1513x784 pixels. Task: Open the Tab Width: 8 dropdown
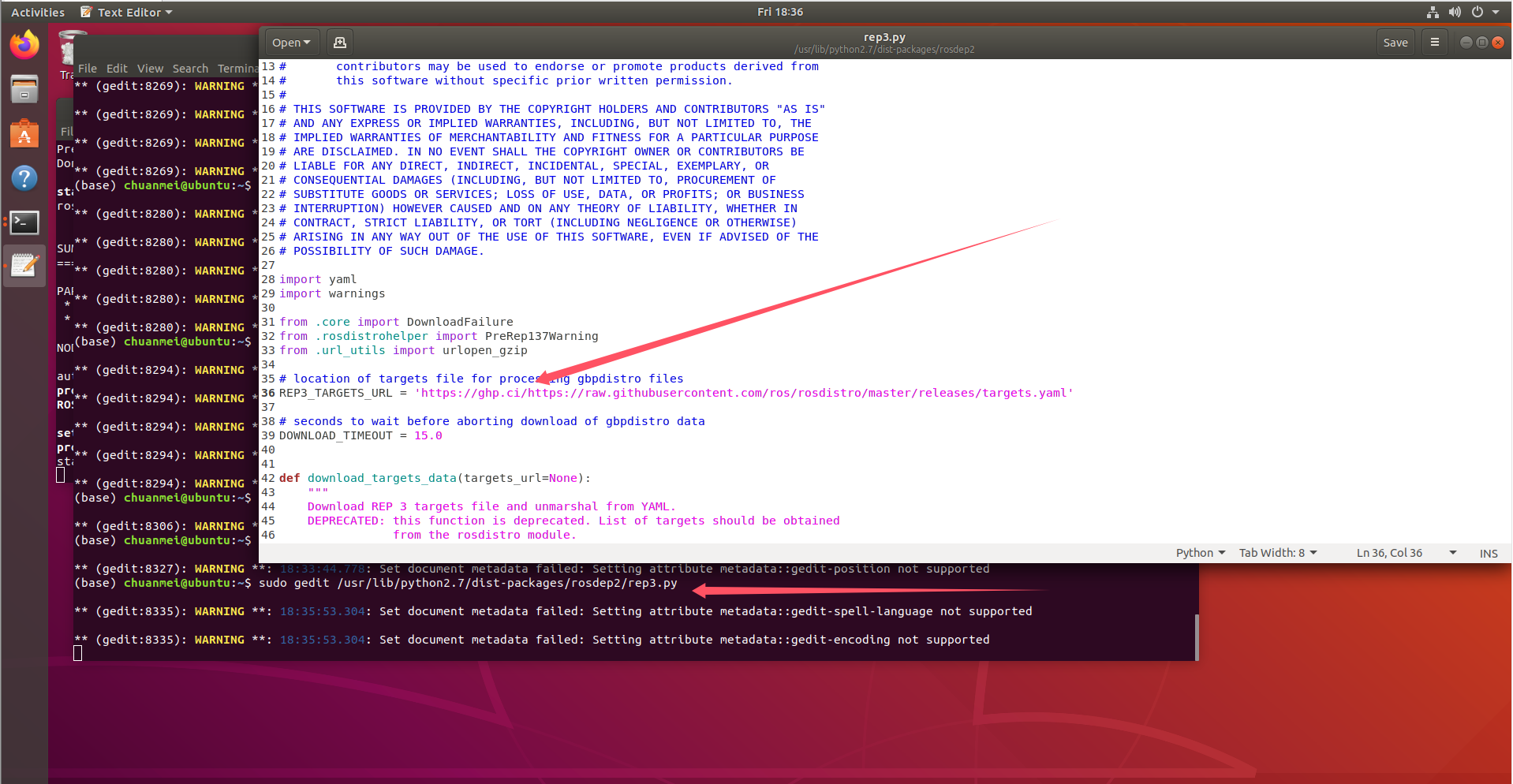[1276, 552]
